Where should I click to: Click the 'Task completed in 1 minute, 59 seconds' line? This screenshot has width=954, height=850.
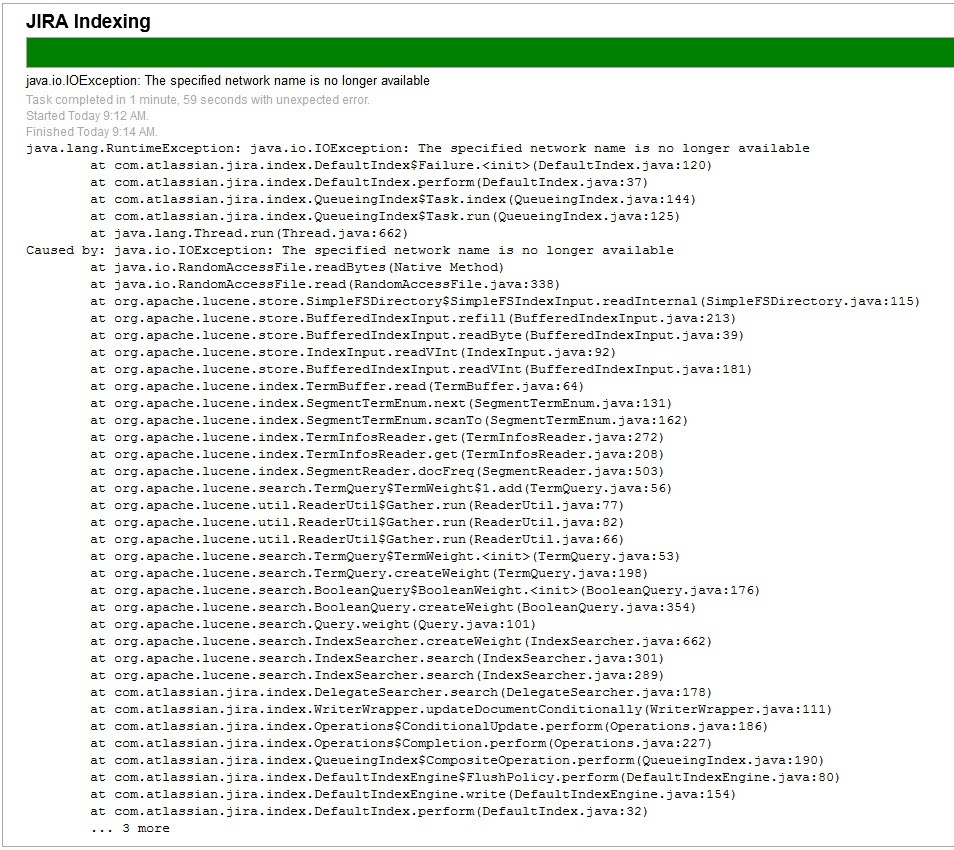198,100
